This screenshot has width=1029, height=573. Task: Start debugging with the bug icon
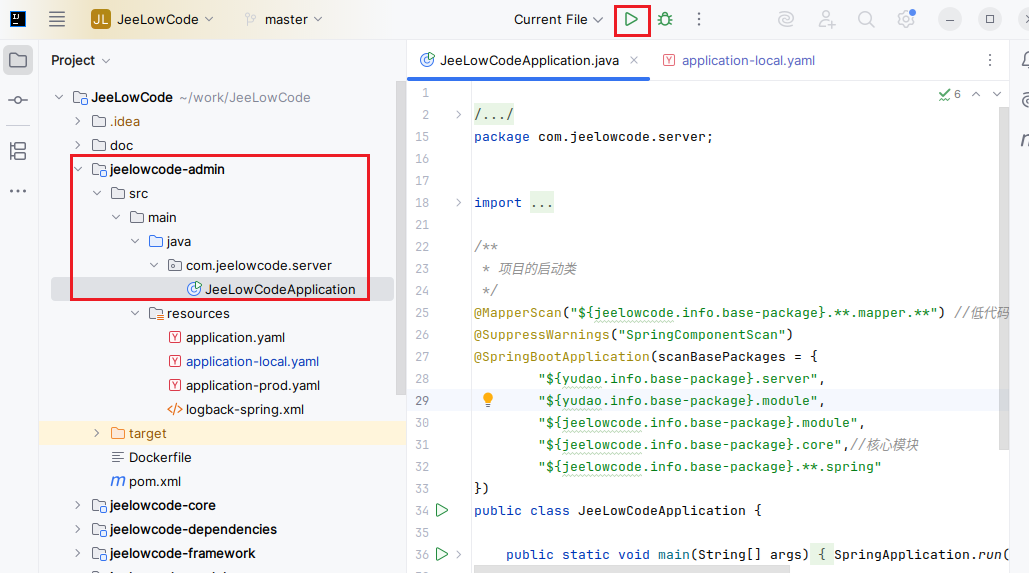[665, 20]
